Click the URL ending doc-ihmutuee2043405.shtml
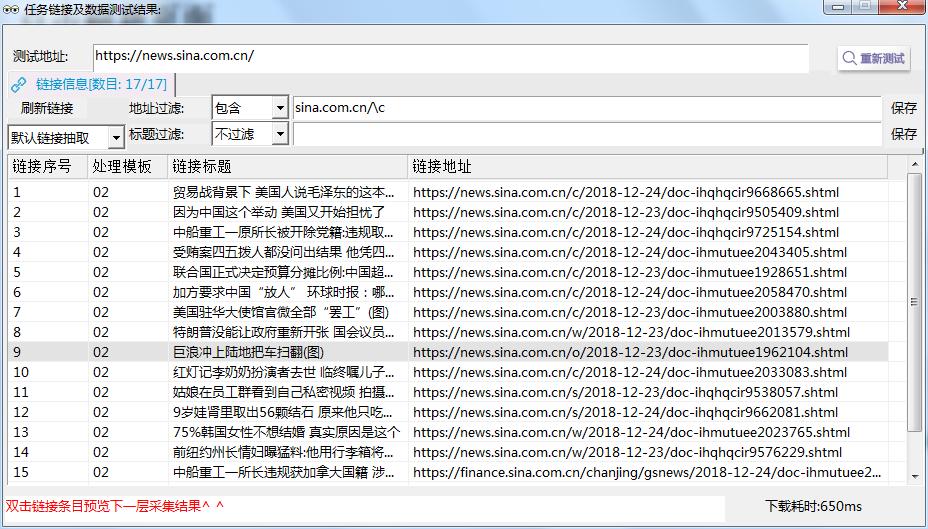 click(630, 253)
